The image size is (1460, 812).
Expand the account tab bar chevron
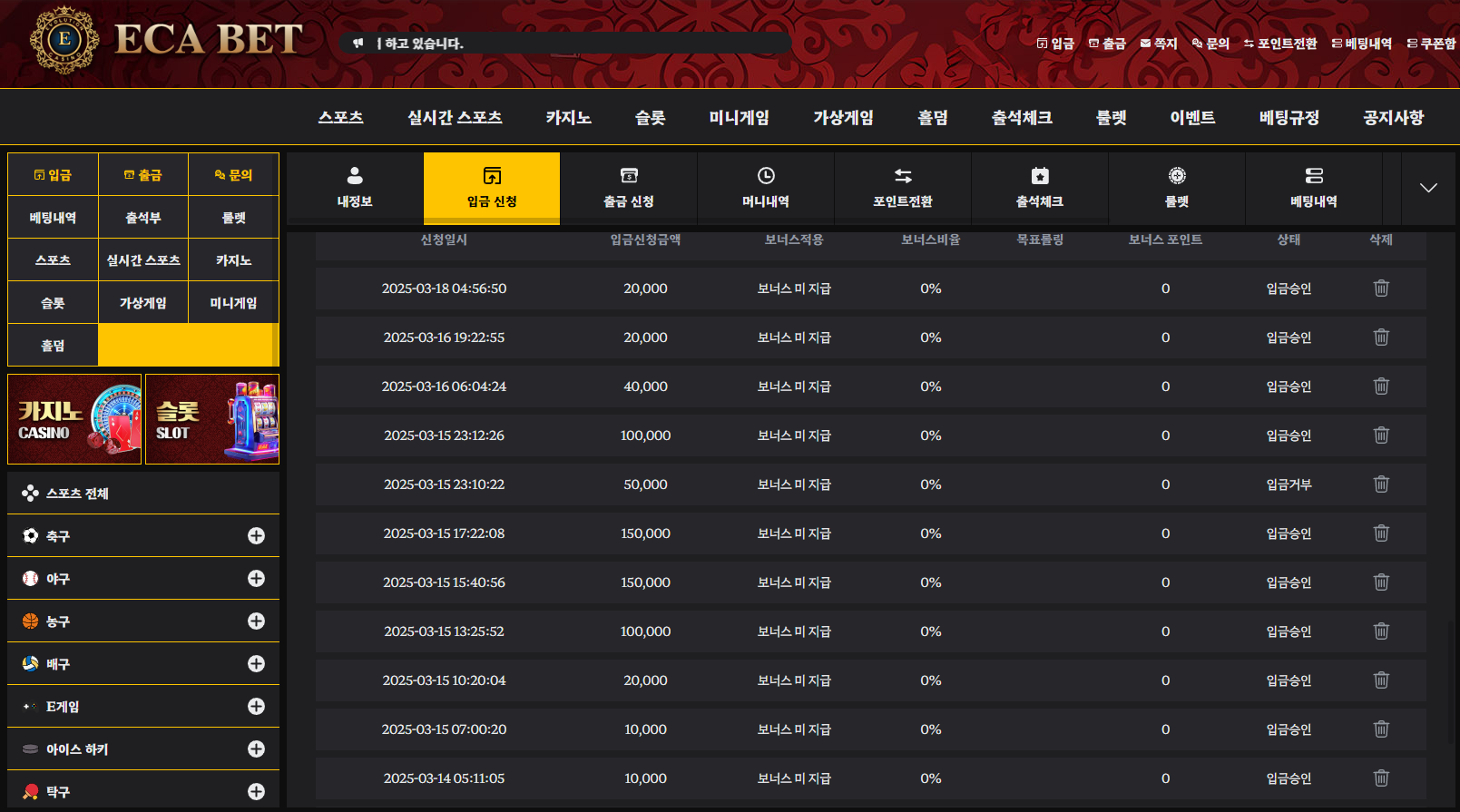[1428, 188]
